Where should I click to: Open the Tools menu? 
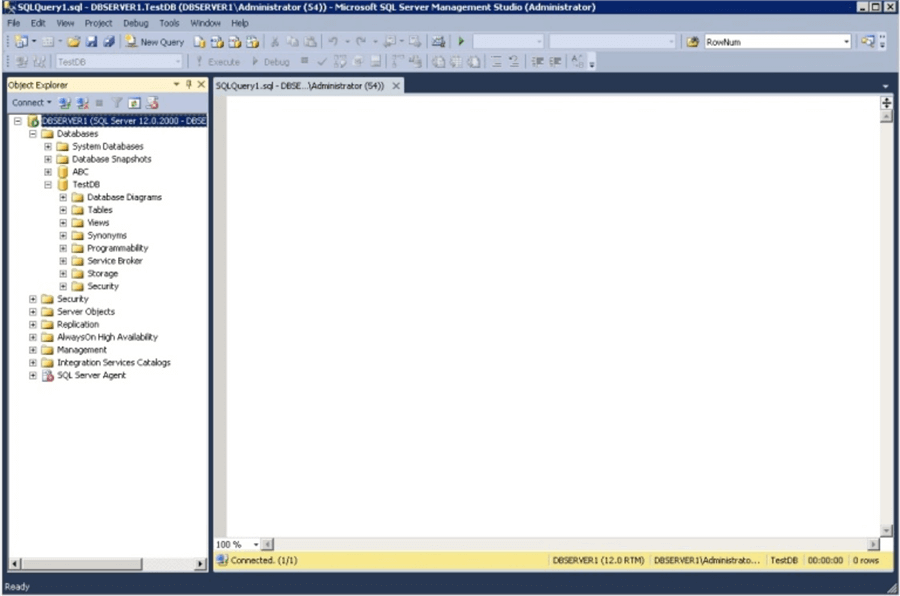[169, 23]
